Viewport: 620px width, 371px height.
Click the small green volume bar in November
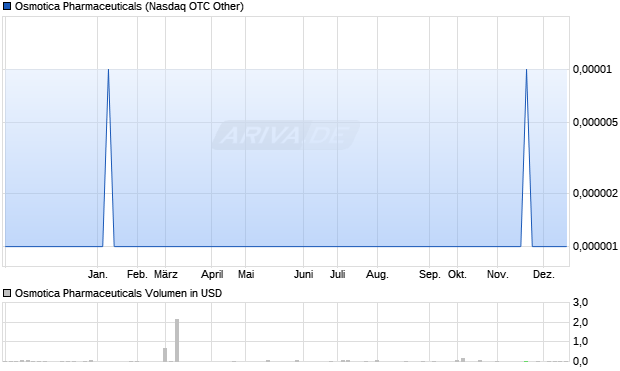(x=526, y=361)
